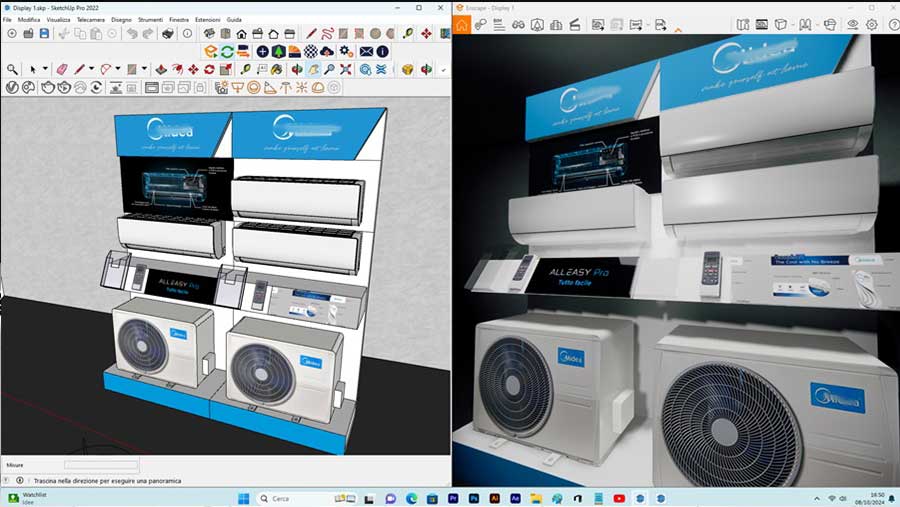Viewport: 900px width, 507px height.
Task: Show hidden system tray icons chevron
Action: click(816, 498)
